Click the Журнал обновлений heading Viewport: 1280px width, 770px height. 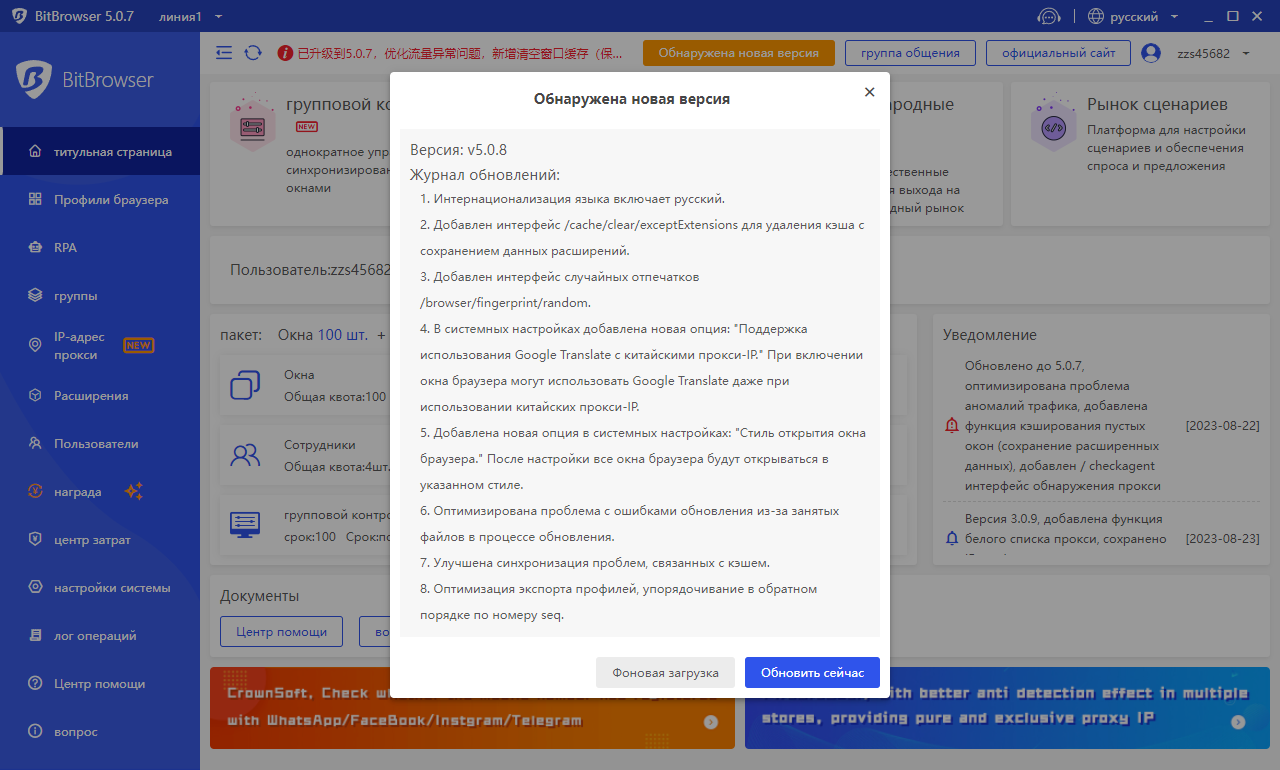click(485, 175)
